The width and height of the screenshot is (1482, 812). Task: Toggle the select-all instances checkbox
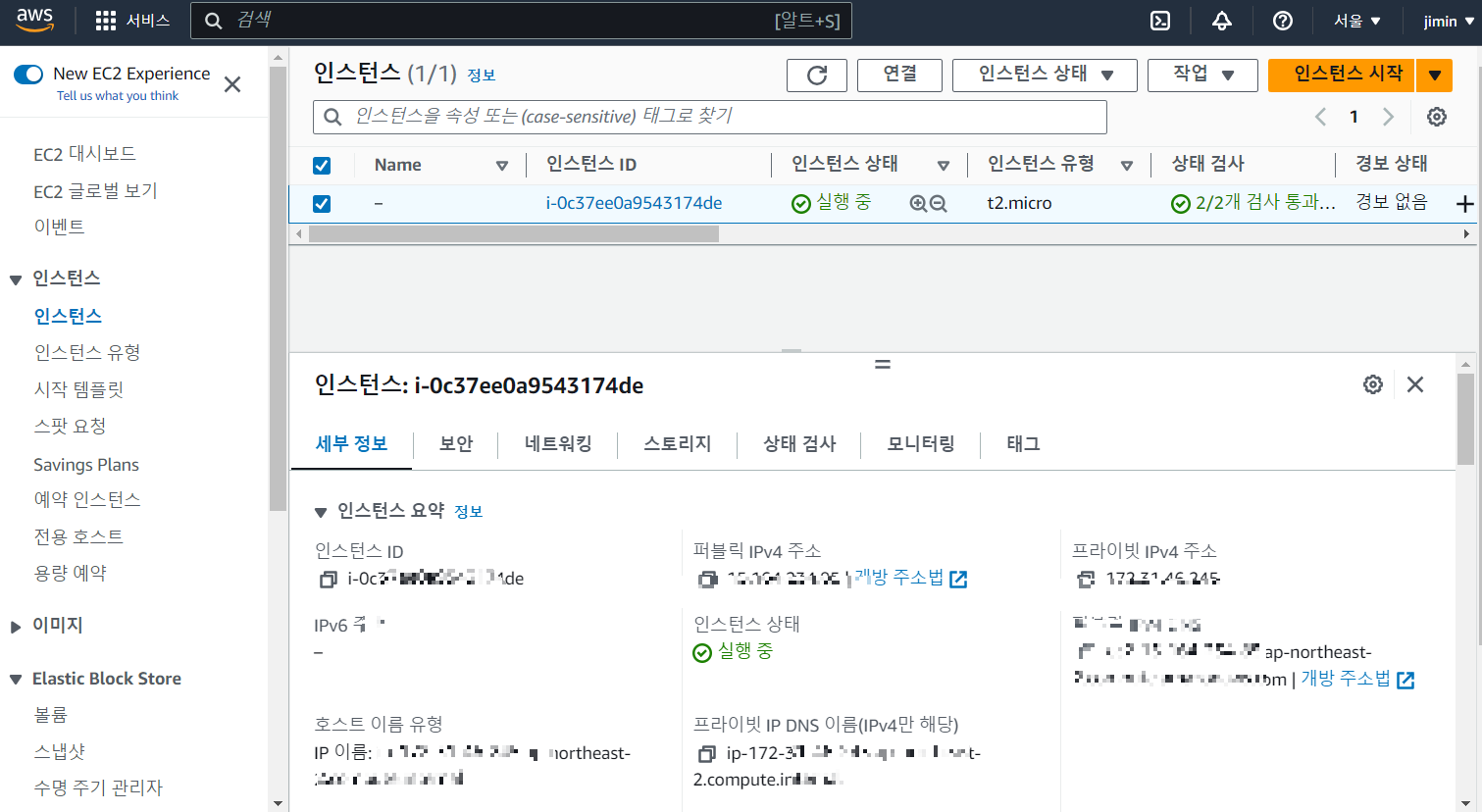322,166
